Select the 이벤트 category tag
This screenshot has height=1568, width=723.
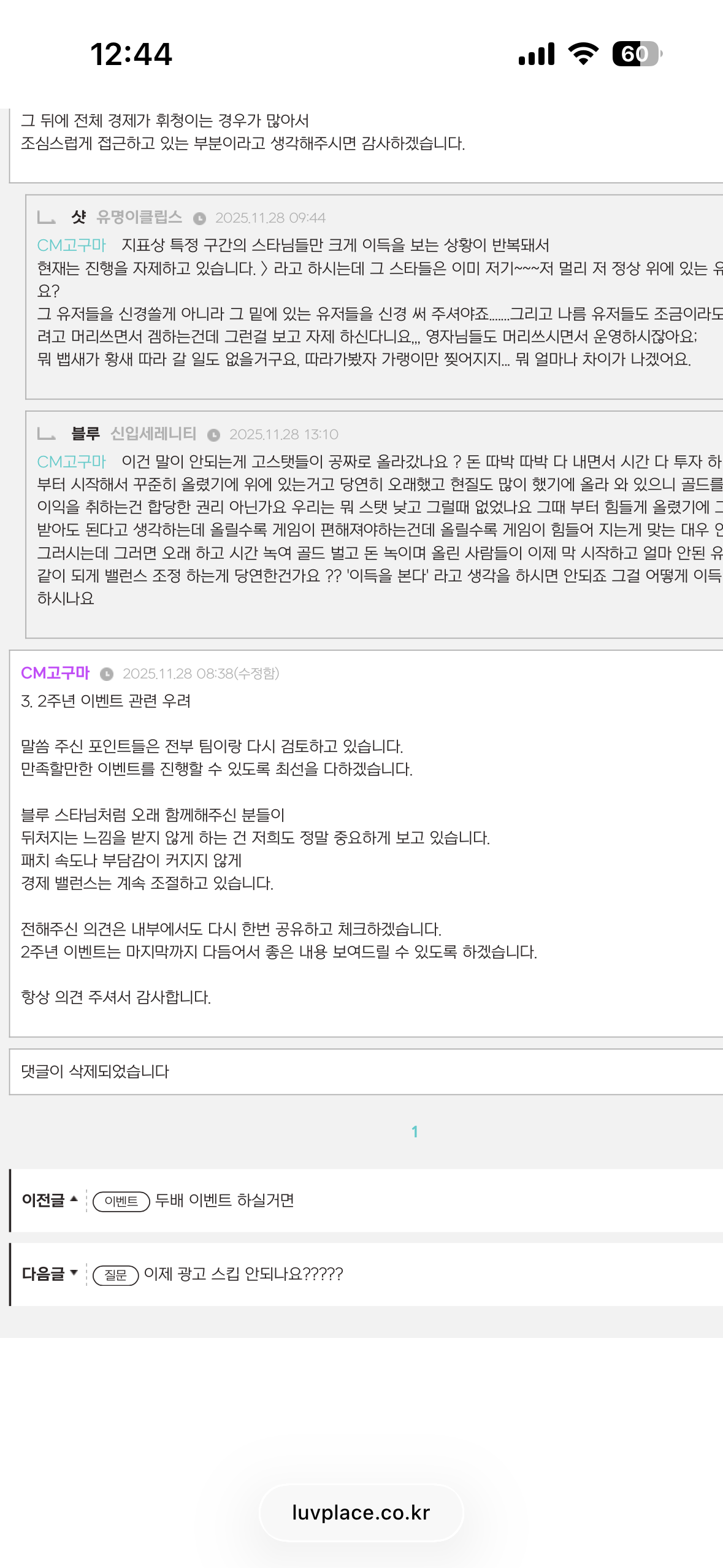pos(121,1201)
